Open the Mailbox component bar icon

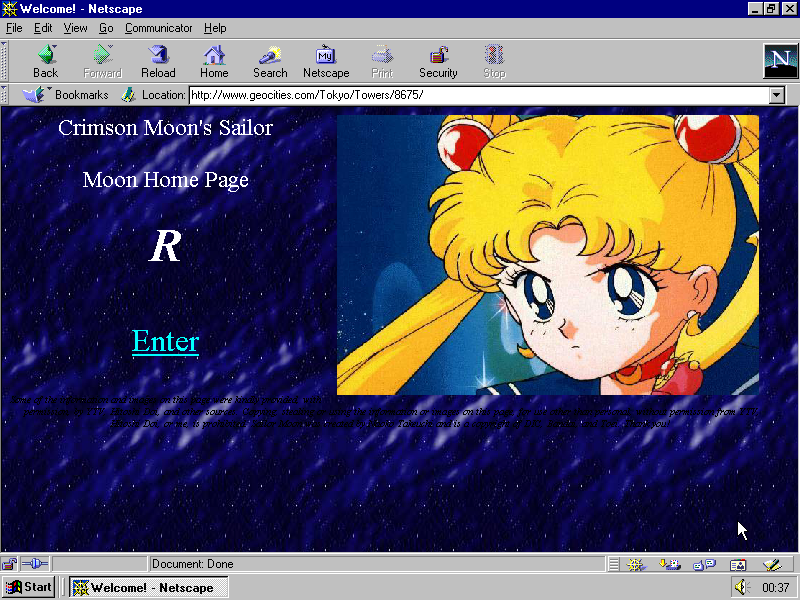point(669,564)
